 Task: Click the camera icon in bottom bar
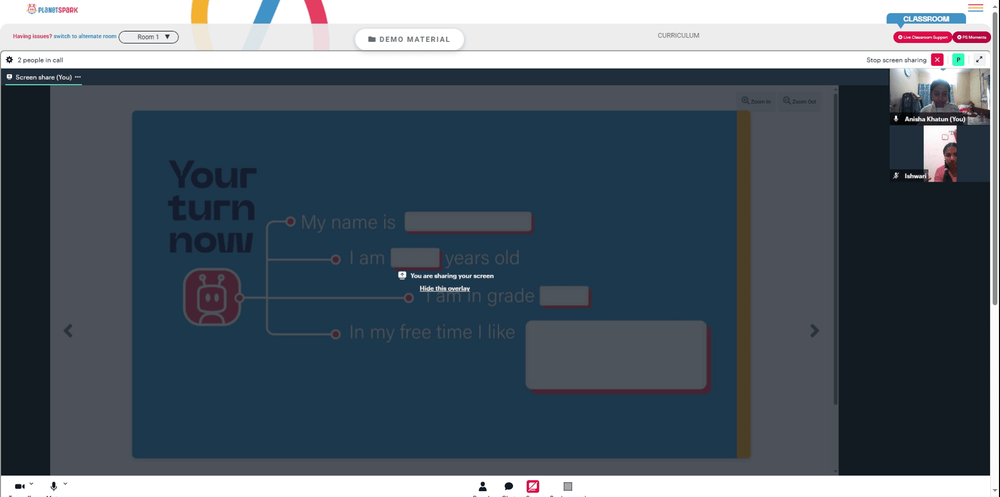[x=20, y=486]
